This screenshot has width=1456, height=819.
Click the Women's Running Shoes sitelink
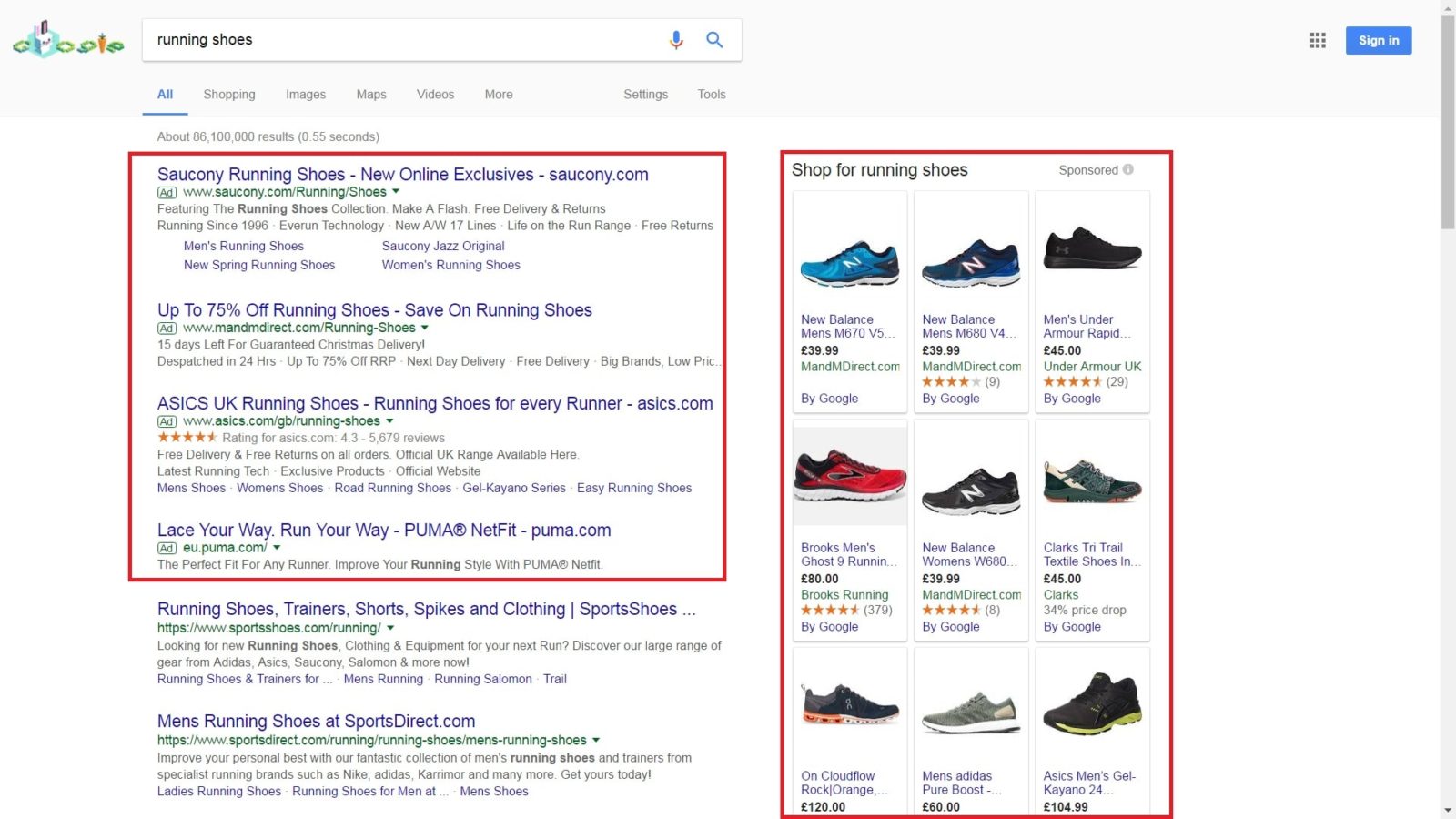coord(451,265)
